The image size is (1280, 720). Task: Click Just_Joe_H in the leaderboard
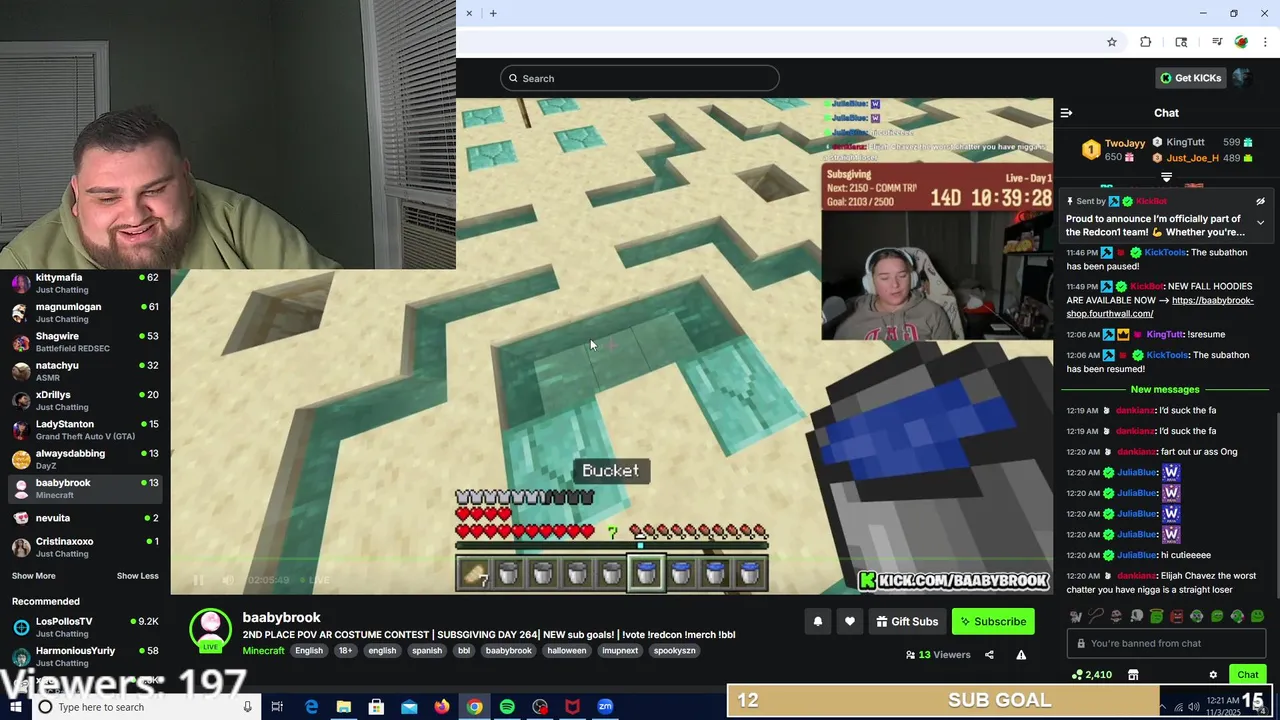coord(1192,158)
